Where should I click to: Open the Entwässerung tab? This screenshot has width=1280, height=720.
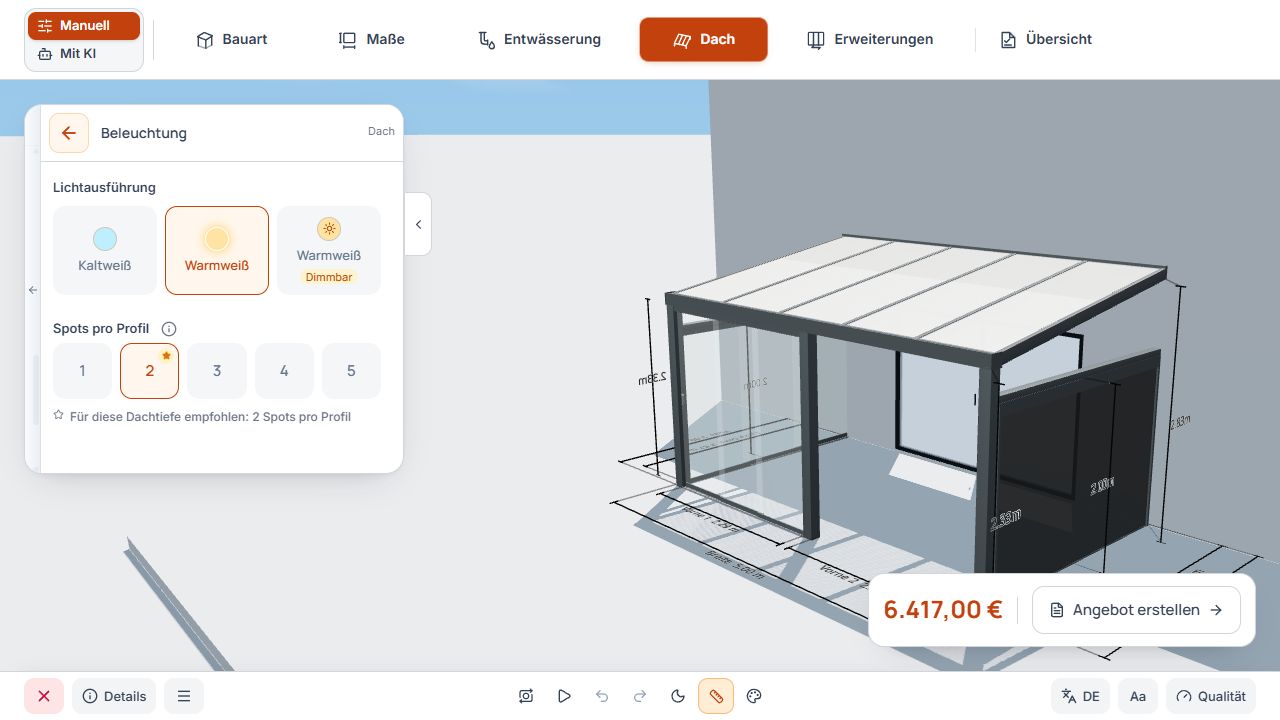point(540,40)
